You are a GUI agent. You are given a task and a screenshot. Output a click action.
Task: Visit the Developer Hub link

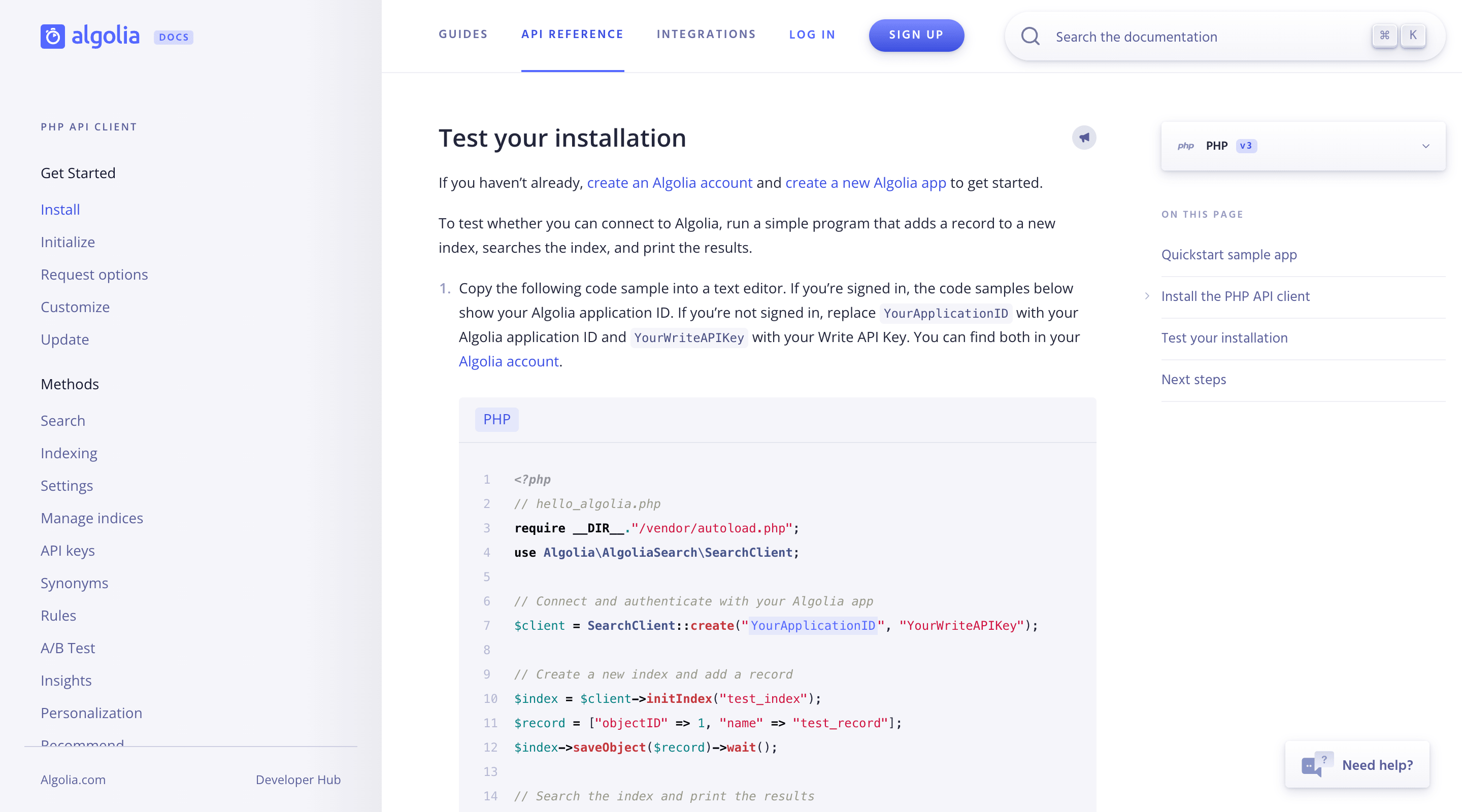(x=298, y=780)
